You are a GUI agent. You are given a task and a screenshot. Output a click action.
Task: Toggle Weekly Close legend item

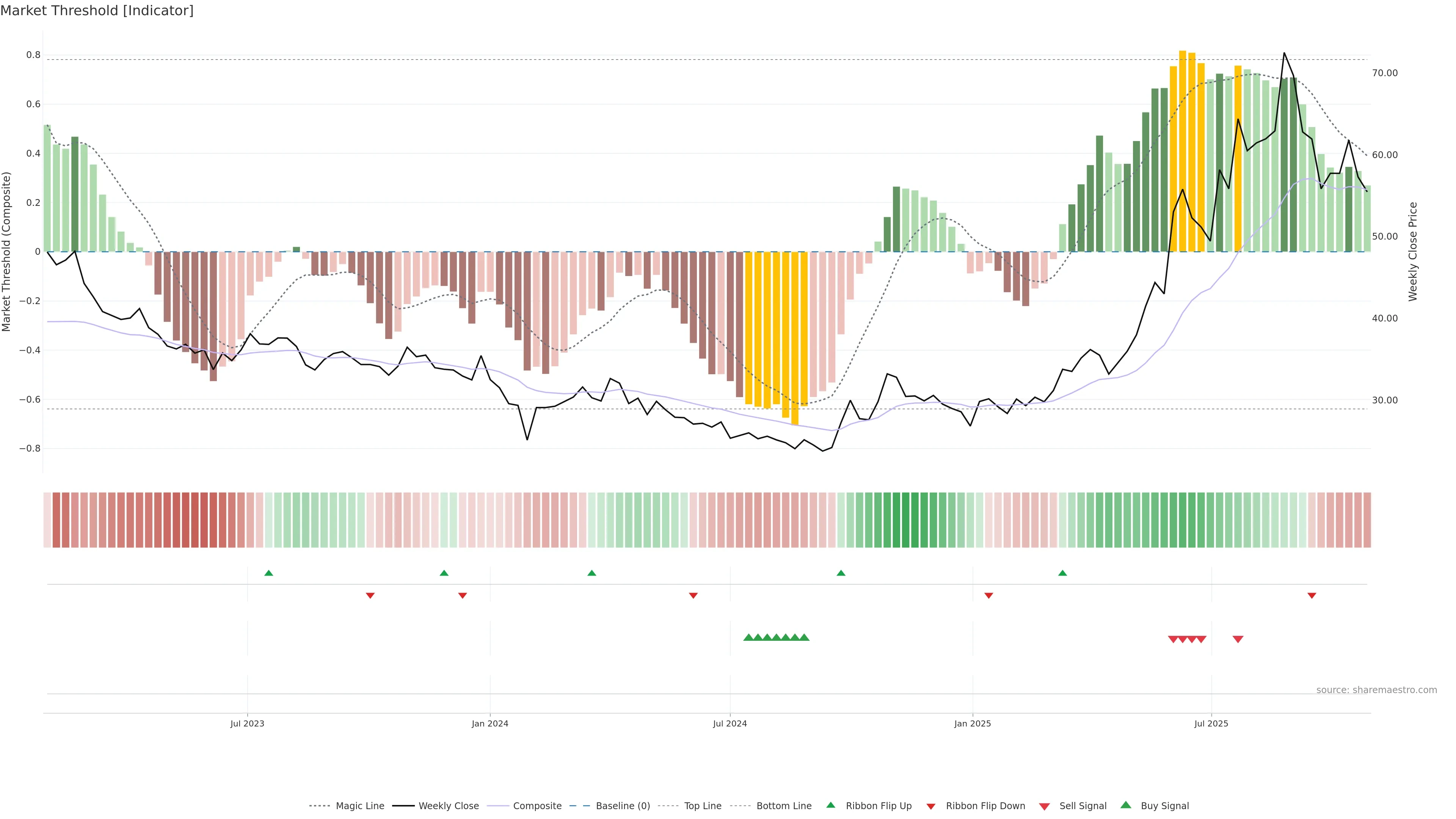click(448, 805)
